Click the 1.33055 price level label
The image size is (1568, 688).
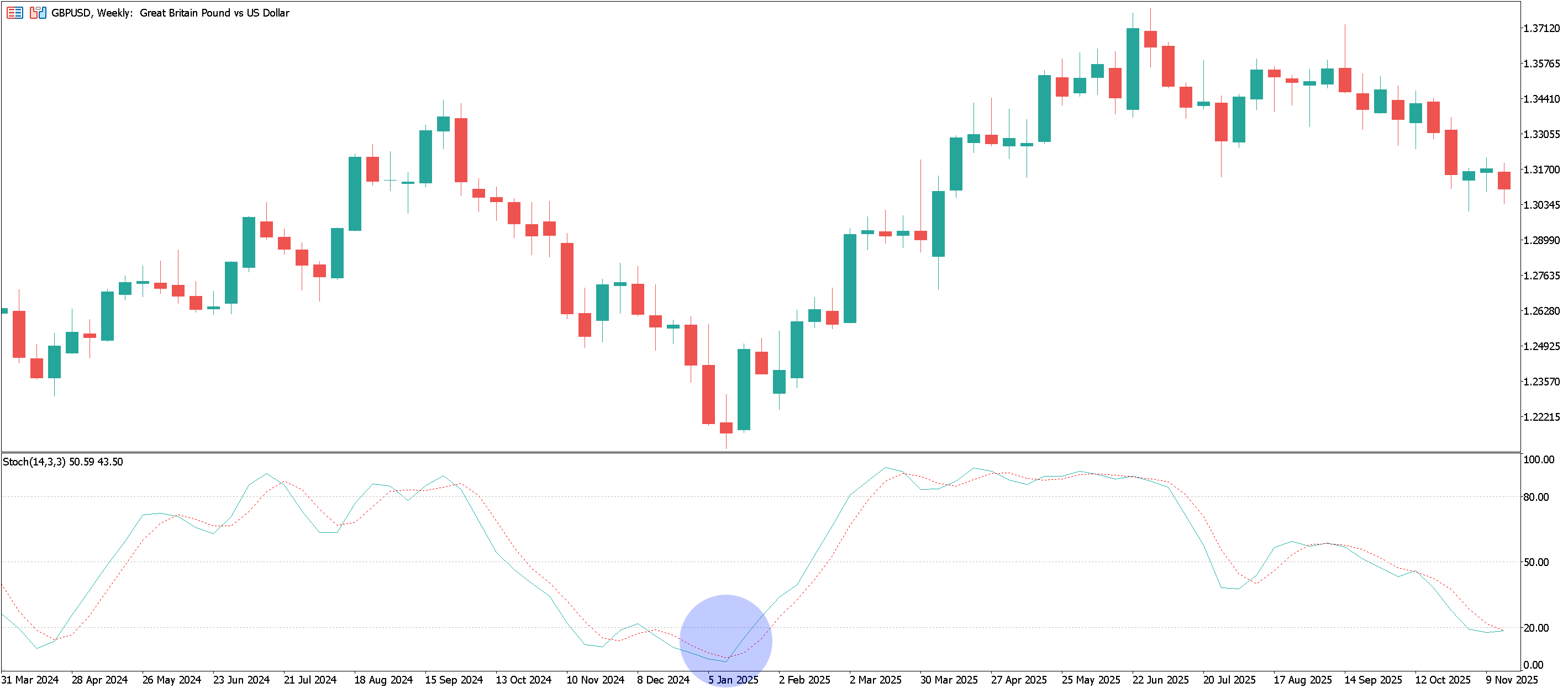(x=1541, y=134)
